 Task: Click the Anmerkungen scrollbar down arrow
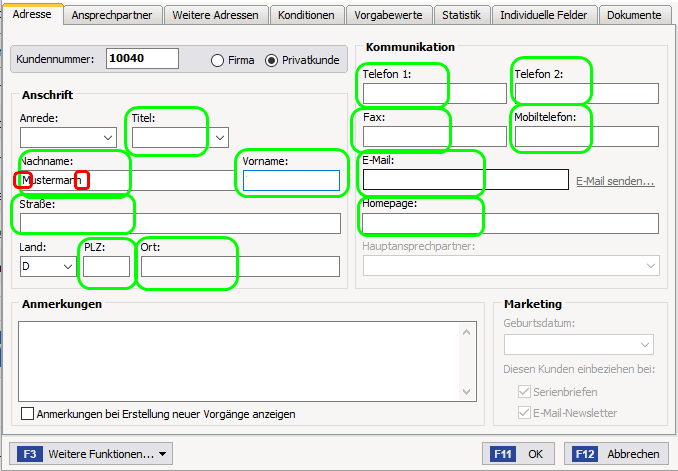point(467,392)
